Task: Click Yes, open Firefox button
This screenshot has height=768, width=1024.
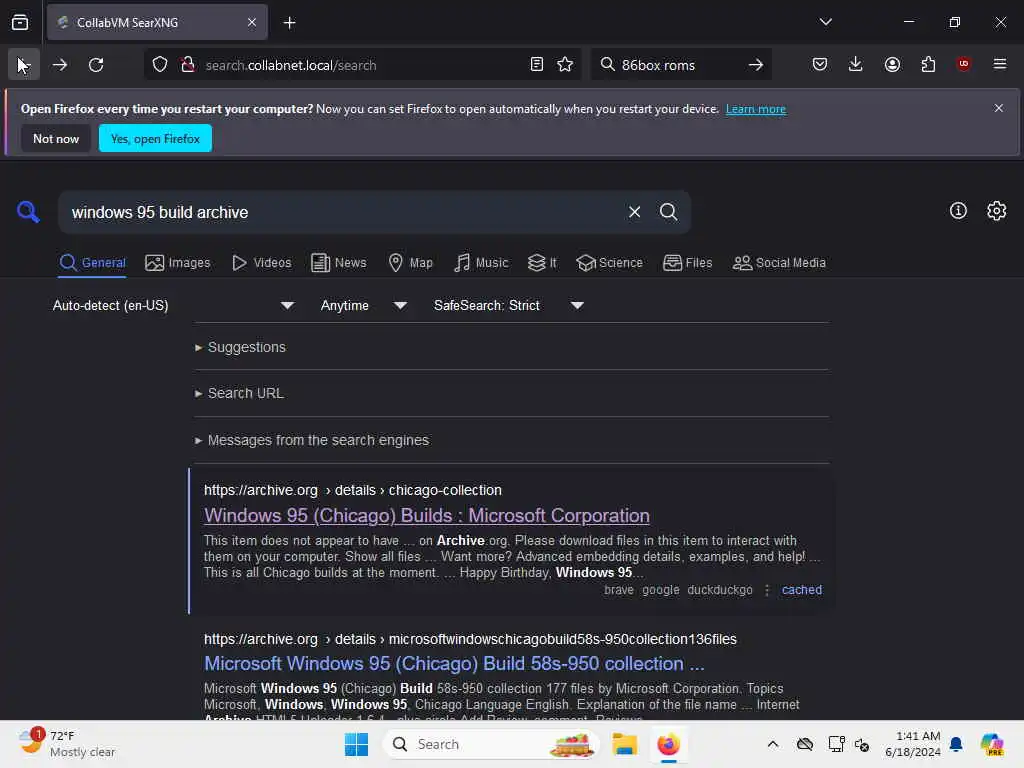Action: click(x=155, y=138)
